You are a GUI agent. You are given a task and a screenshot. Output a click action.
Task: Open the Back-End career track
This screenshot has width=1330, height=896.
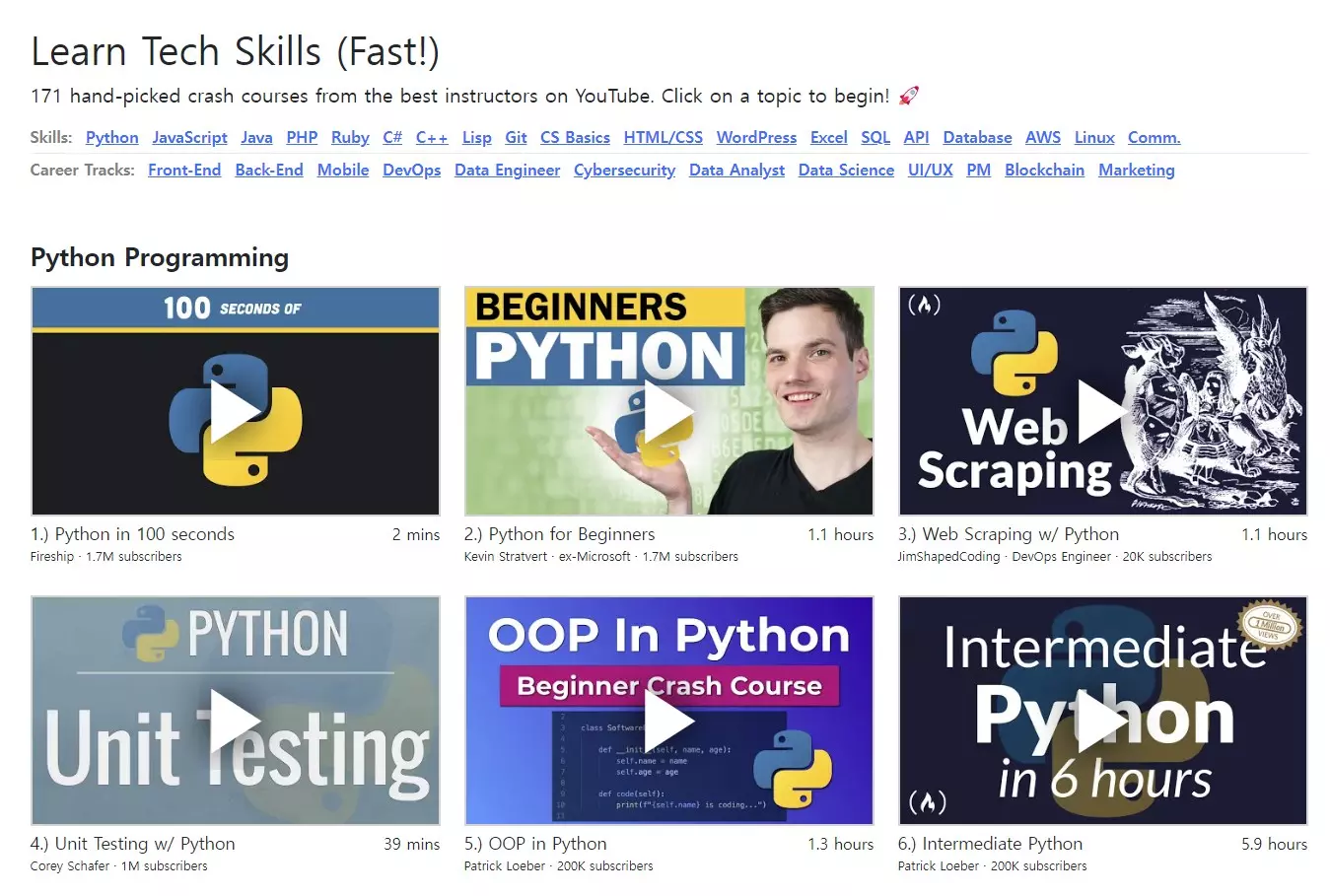(x=269, y=170)
